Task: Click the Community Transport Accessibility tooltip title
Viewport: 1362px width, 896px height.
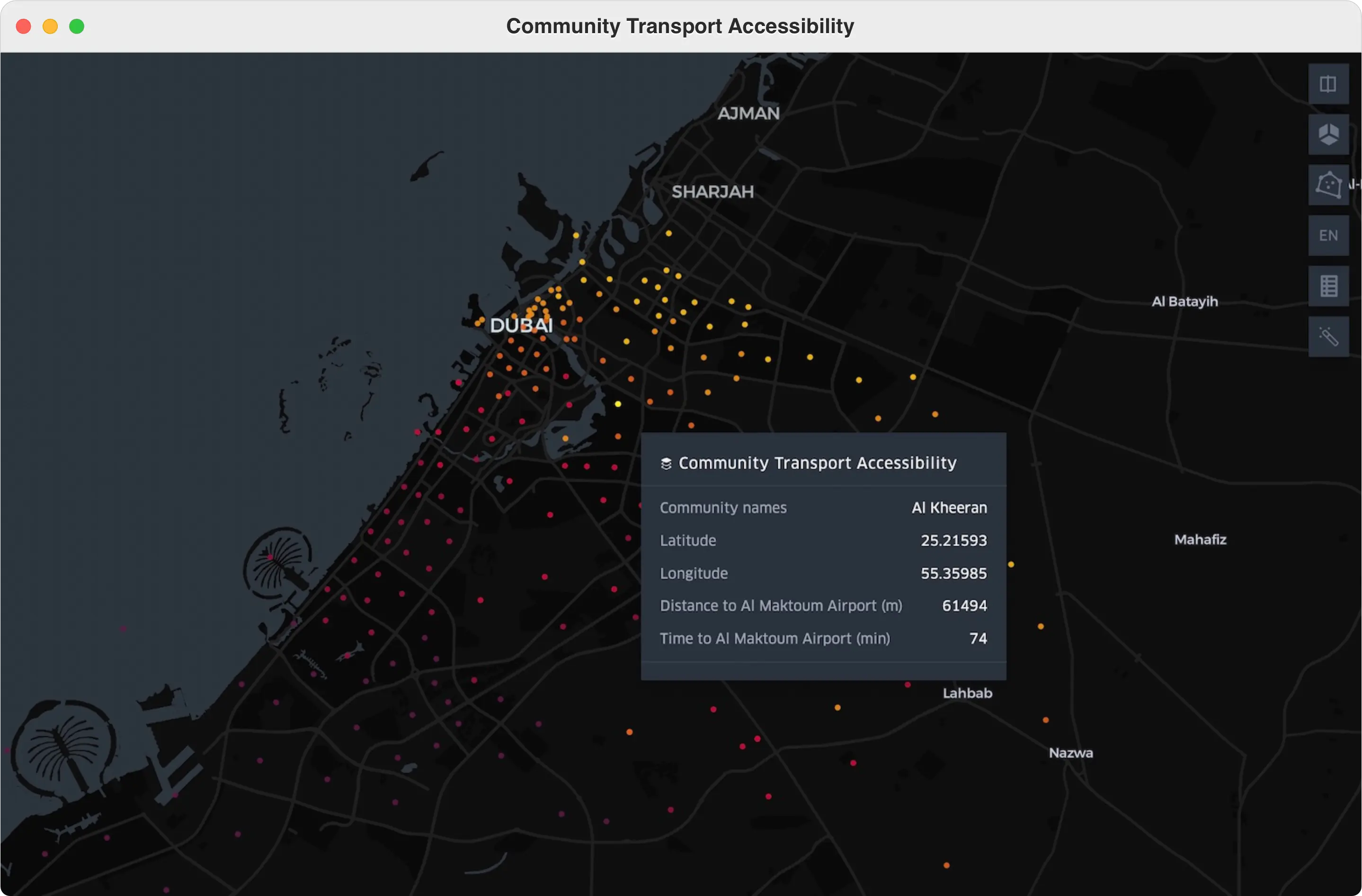Action: (x=817, y=462)
